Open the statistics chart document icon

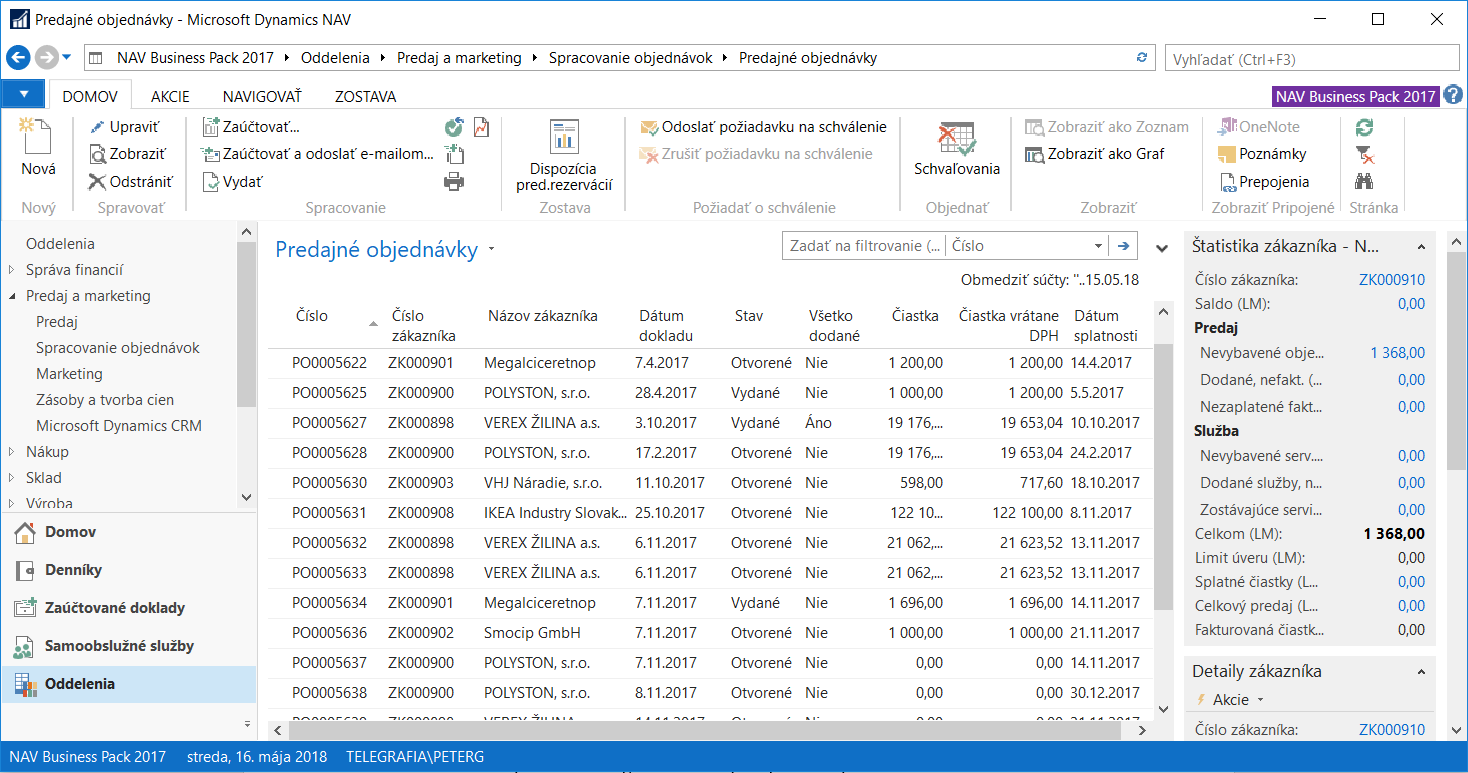pos(481,127)
